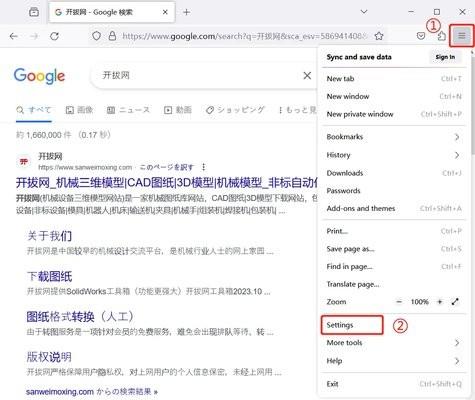Choose New tab from menu
The width and height of the screenshot is (475, 400).
pyautogui.click(x=394, y=79)
